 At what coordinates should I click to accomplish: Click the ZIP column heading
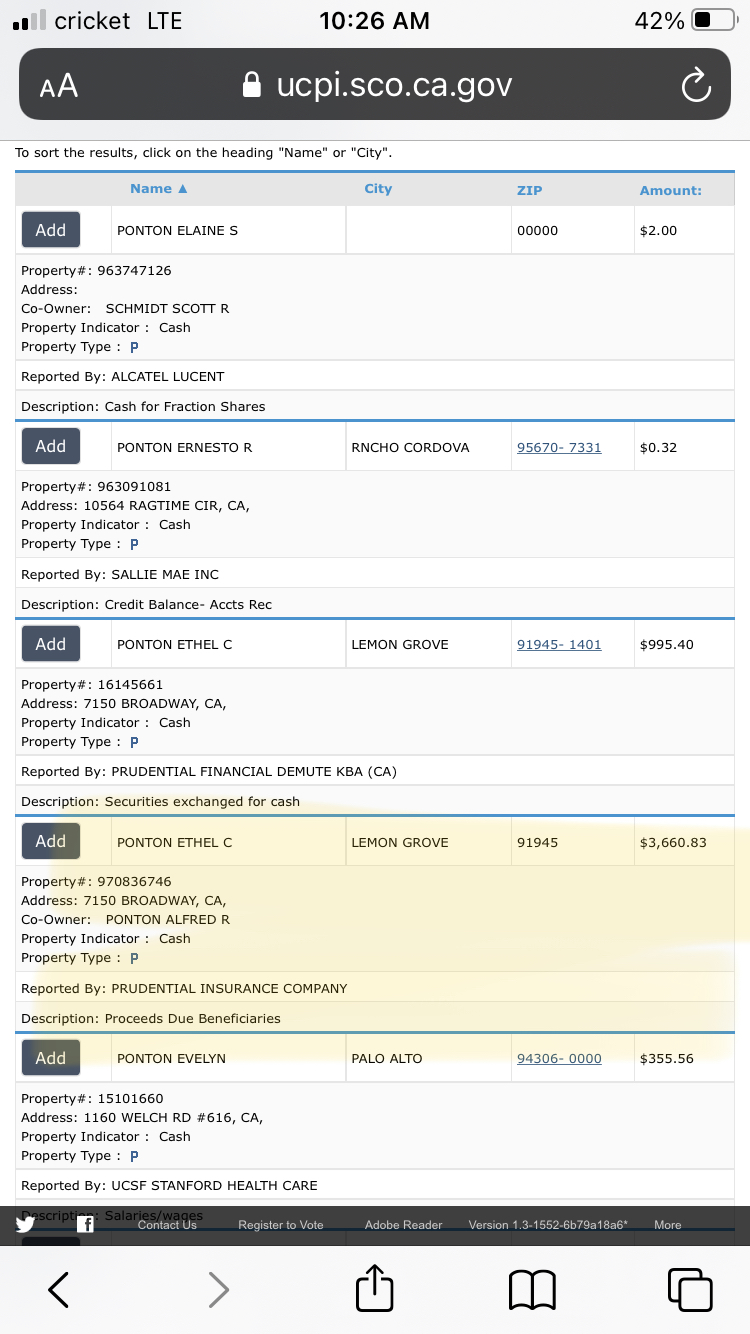pos(530,190)
